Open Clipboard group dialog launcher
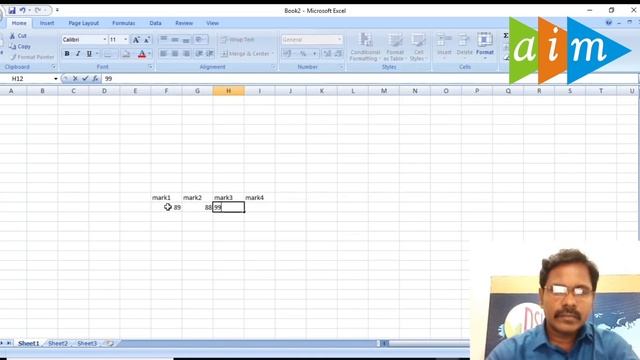The width and height of the screenshot is (640, 360). coord(54,67)
